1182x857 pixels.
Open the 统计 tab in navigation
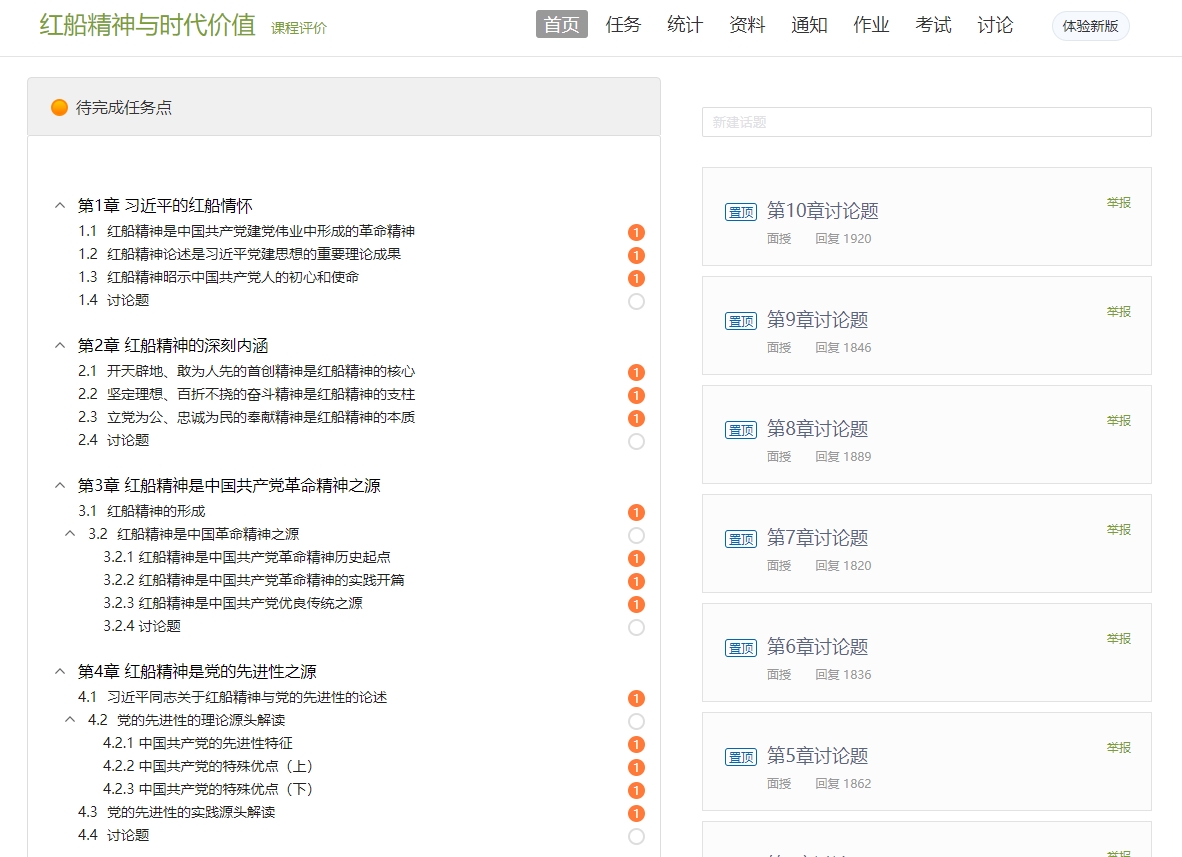point(685,25)
